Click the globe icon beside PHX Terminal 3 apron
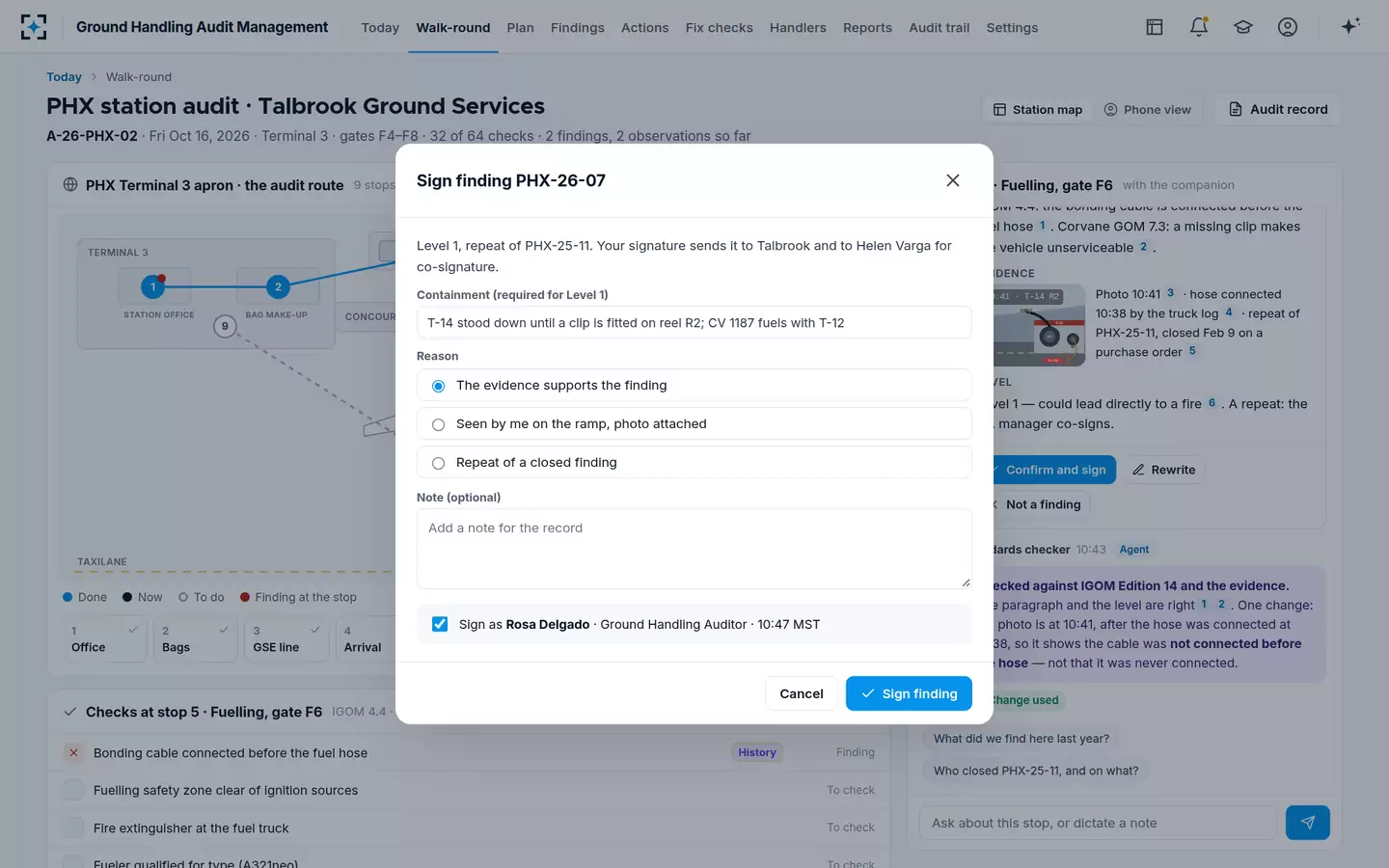Viewport: 1389px width, 868px height. (70, 184)
